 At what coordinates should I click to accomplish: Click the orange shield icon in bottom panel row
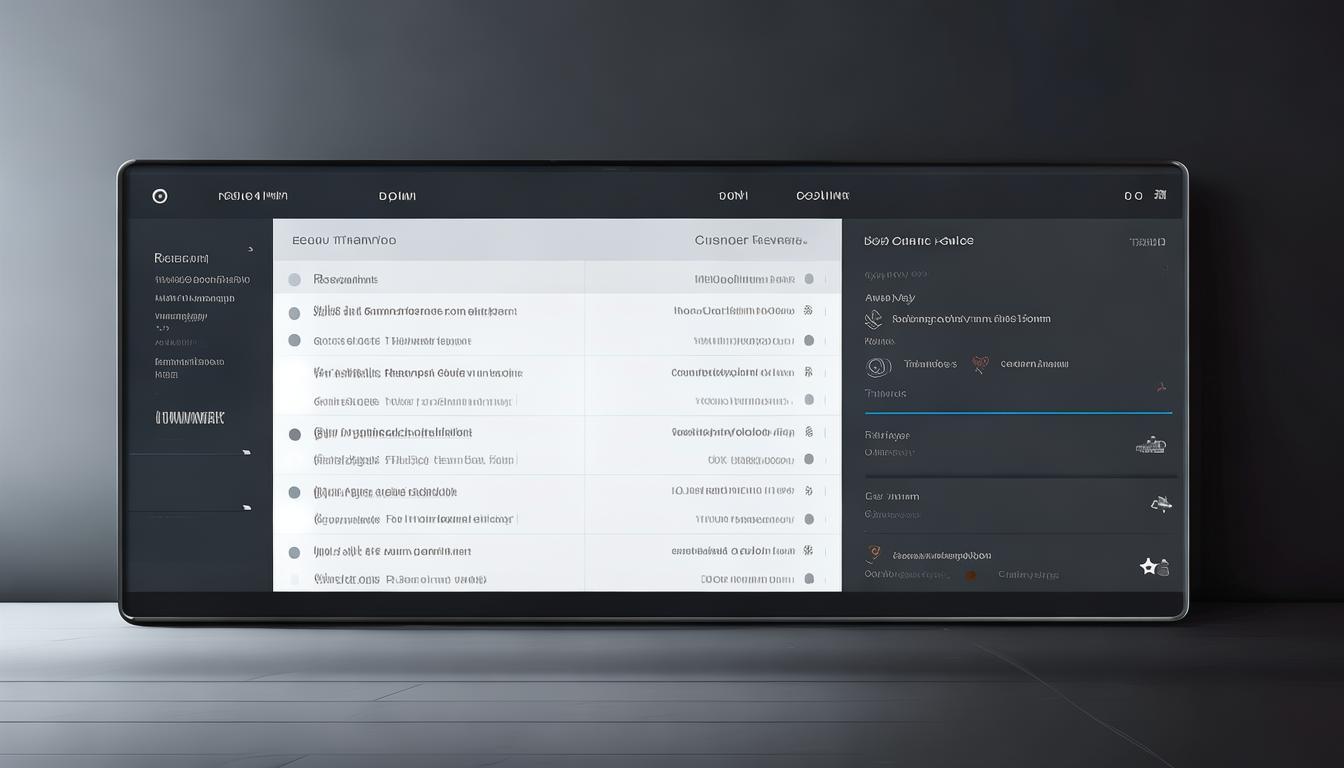click(x=874, y=553)
